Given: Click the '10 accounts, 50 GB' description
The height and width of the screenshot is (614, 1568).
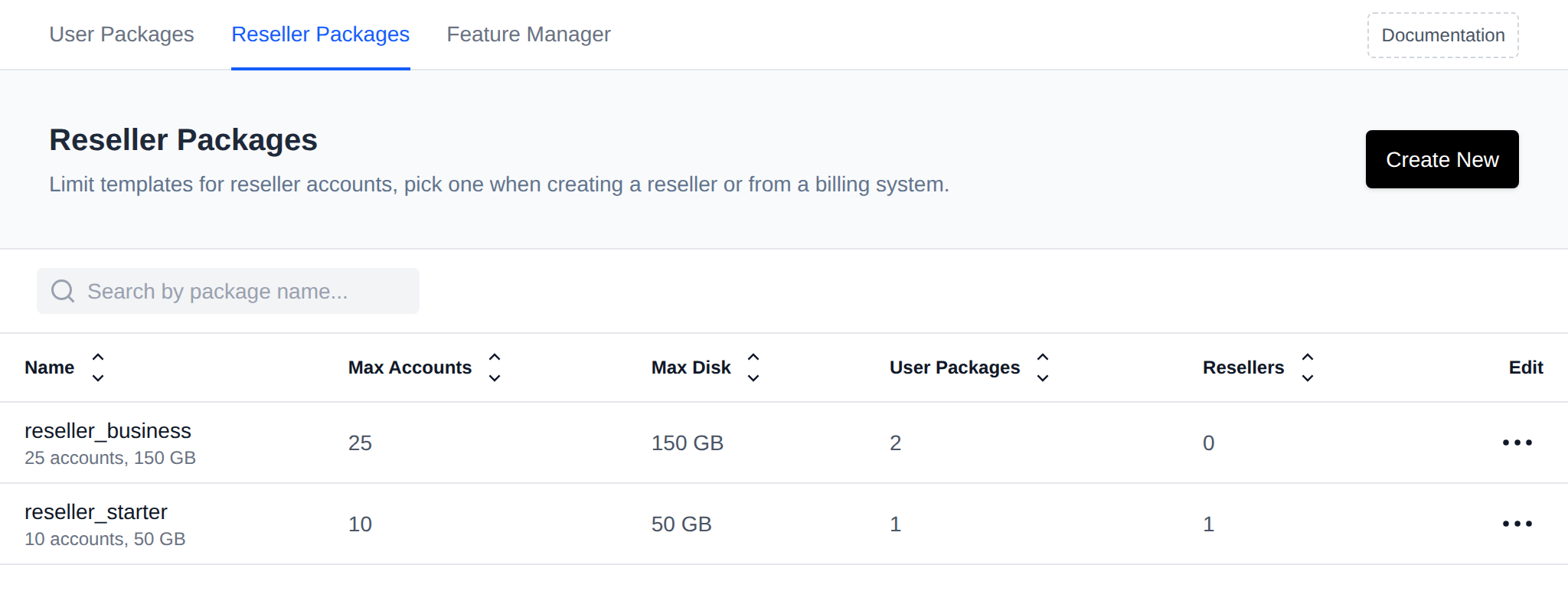Looking at the screenshot, I should 105,539.
